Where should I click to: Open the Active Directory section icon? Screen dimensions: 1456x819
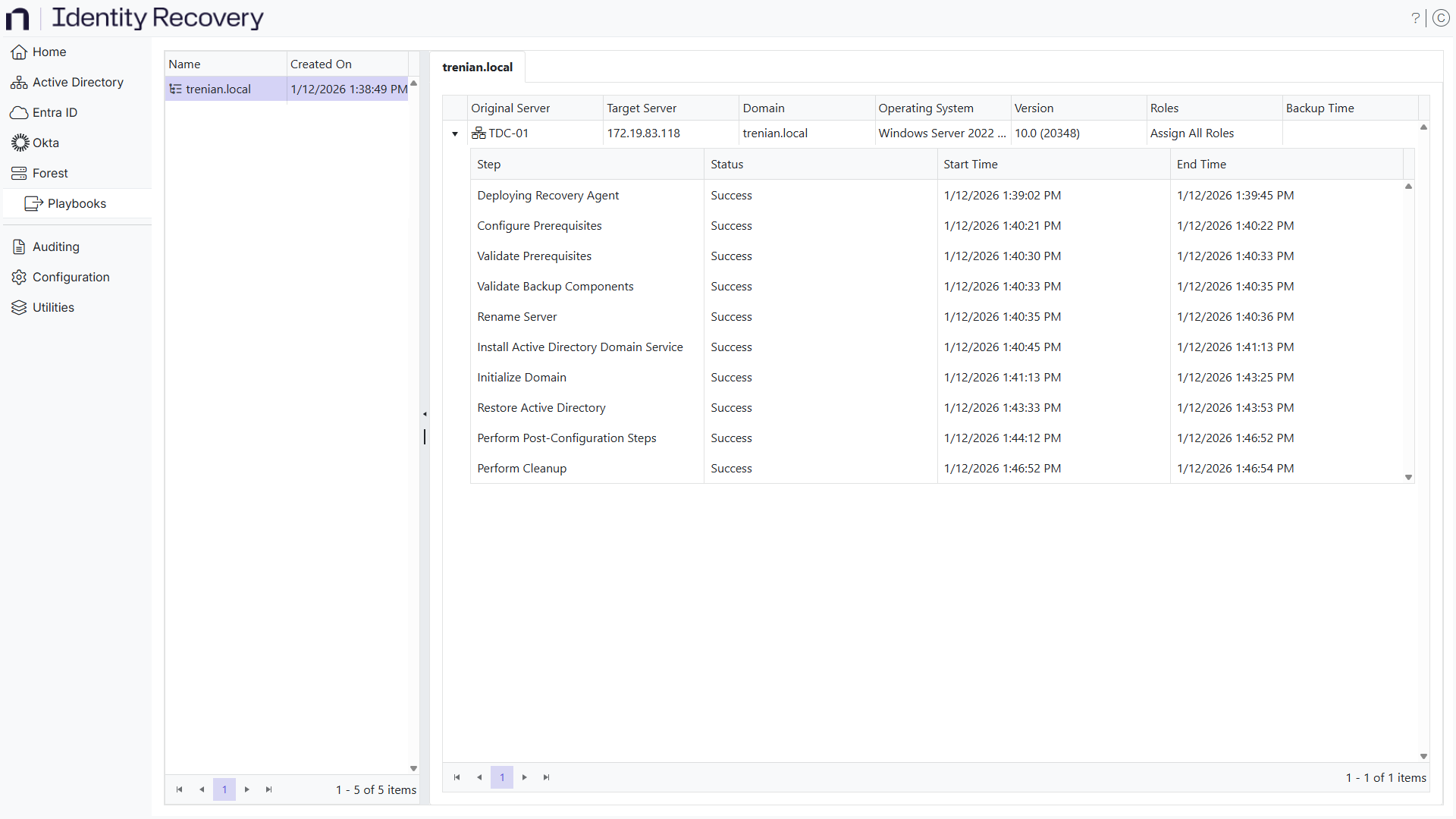19,83
